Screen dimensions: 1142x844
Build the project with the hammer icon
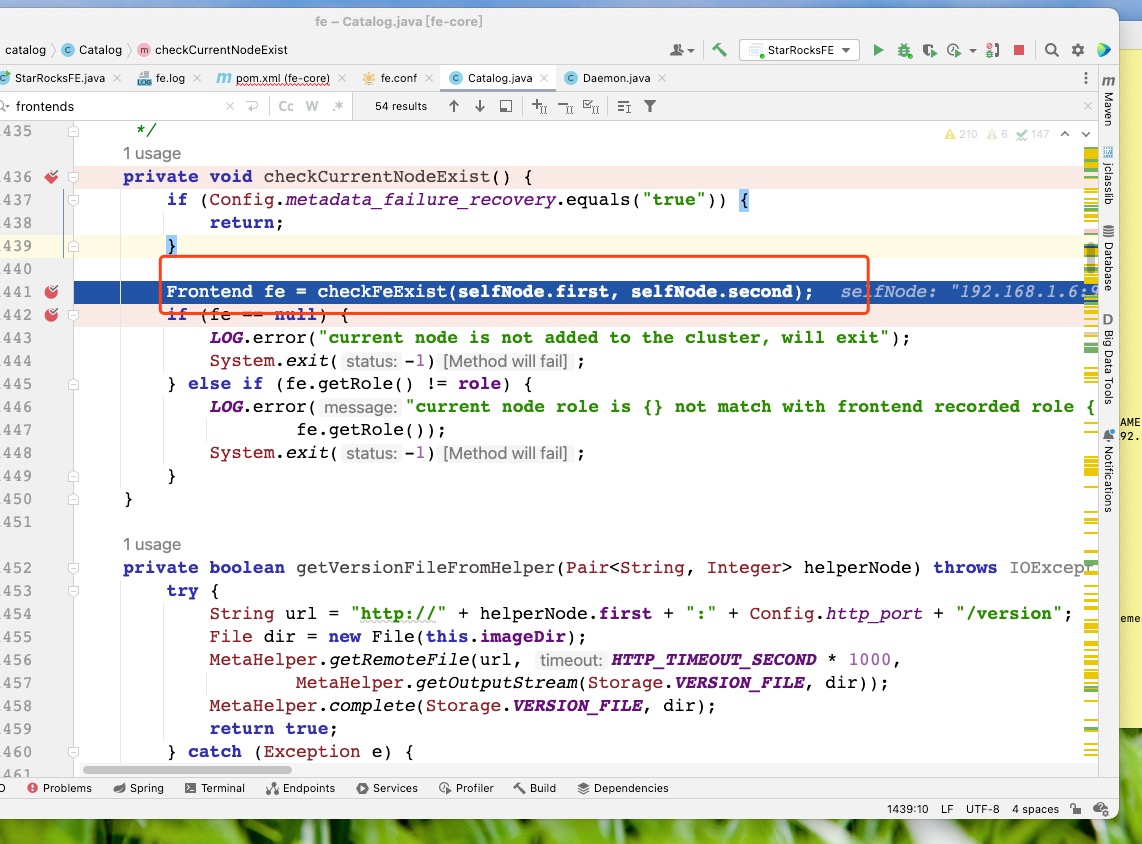pos(719,50)
